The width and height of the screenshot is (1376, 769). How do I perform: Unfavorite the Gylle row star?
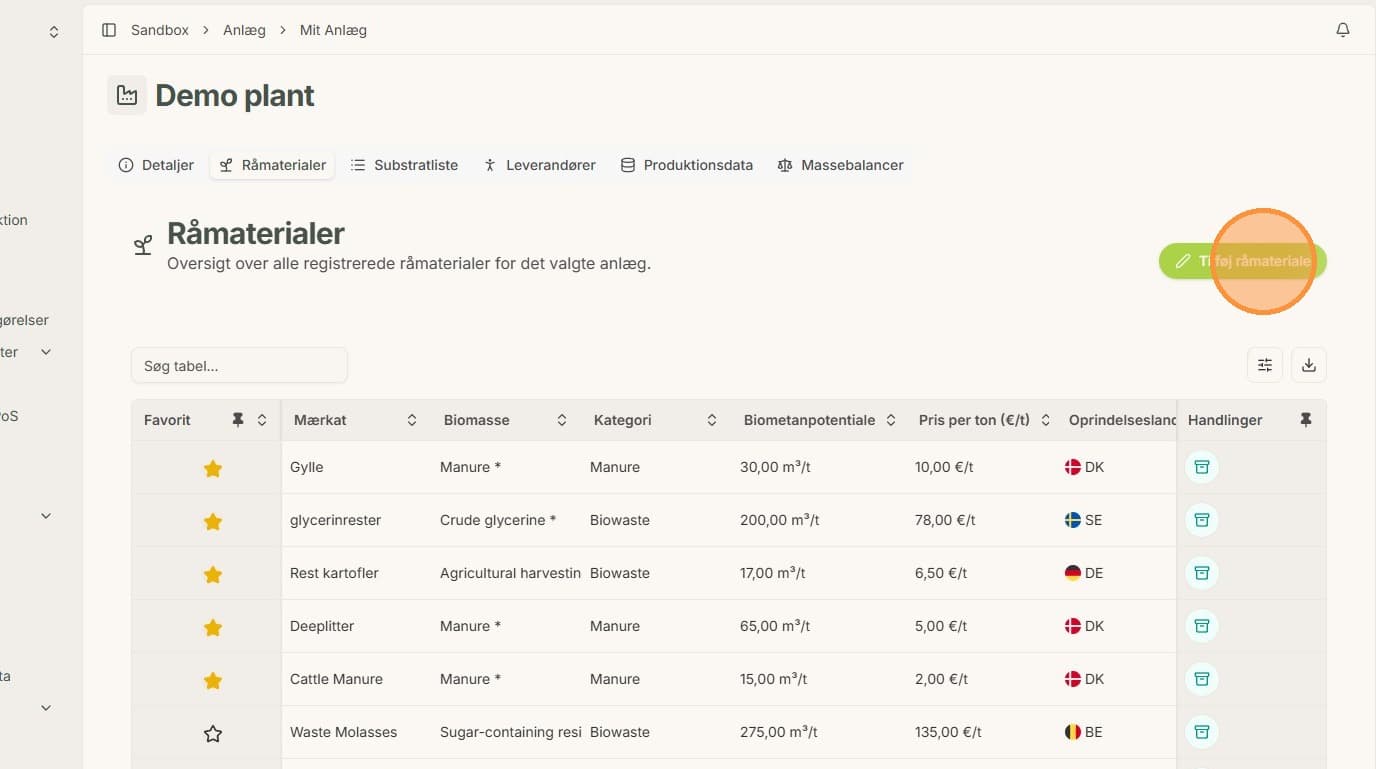[x=213, y=468]
